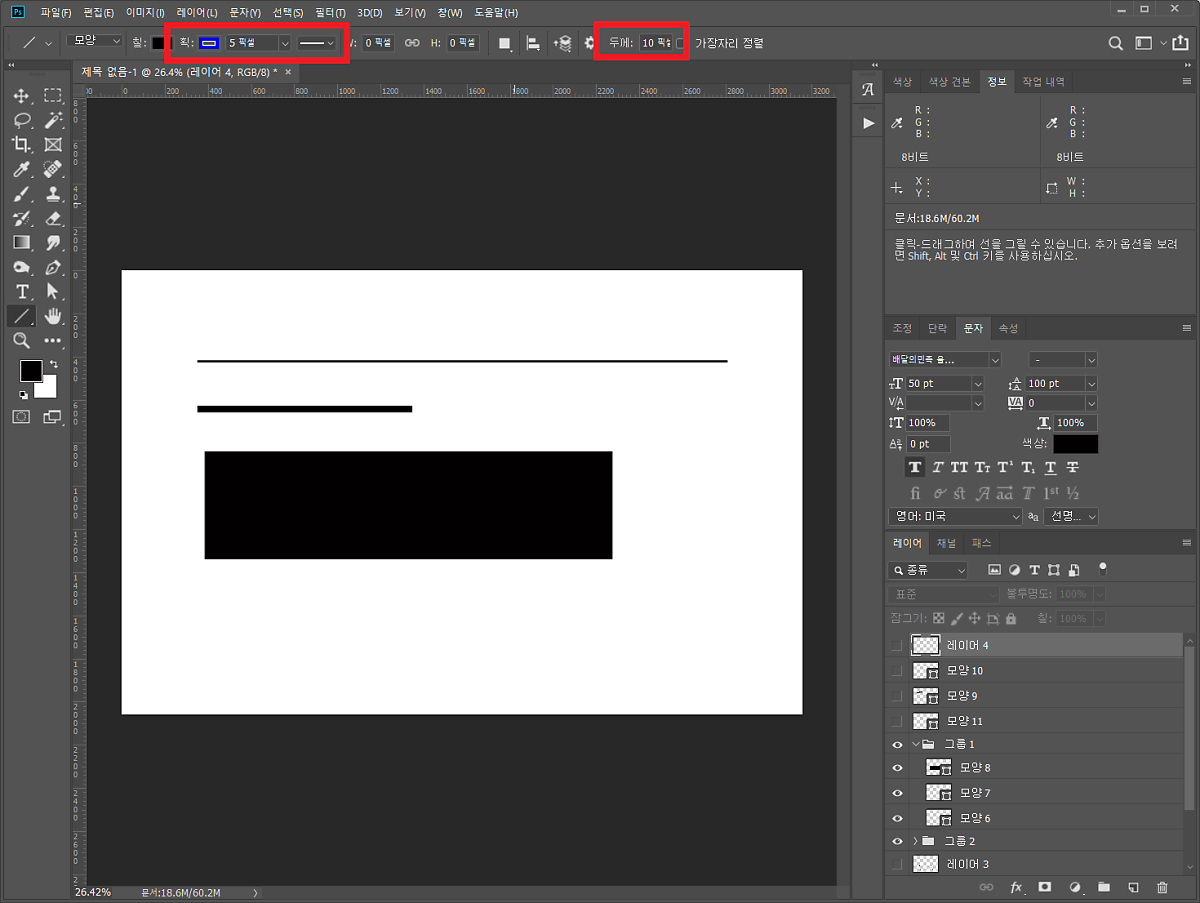The image size is (1200, 903).
Task: Open the stroke color swatch
Action: 209,43
